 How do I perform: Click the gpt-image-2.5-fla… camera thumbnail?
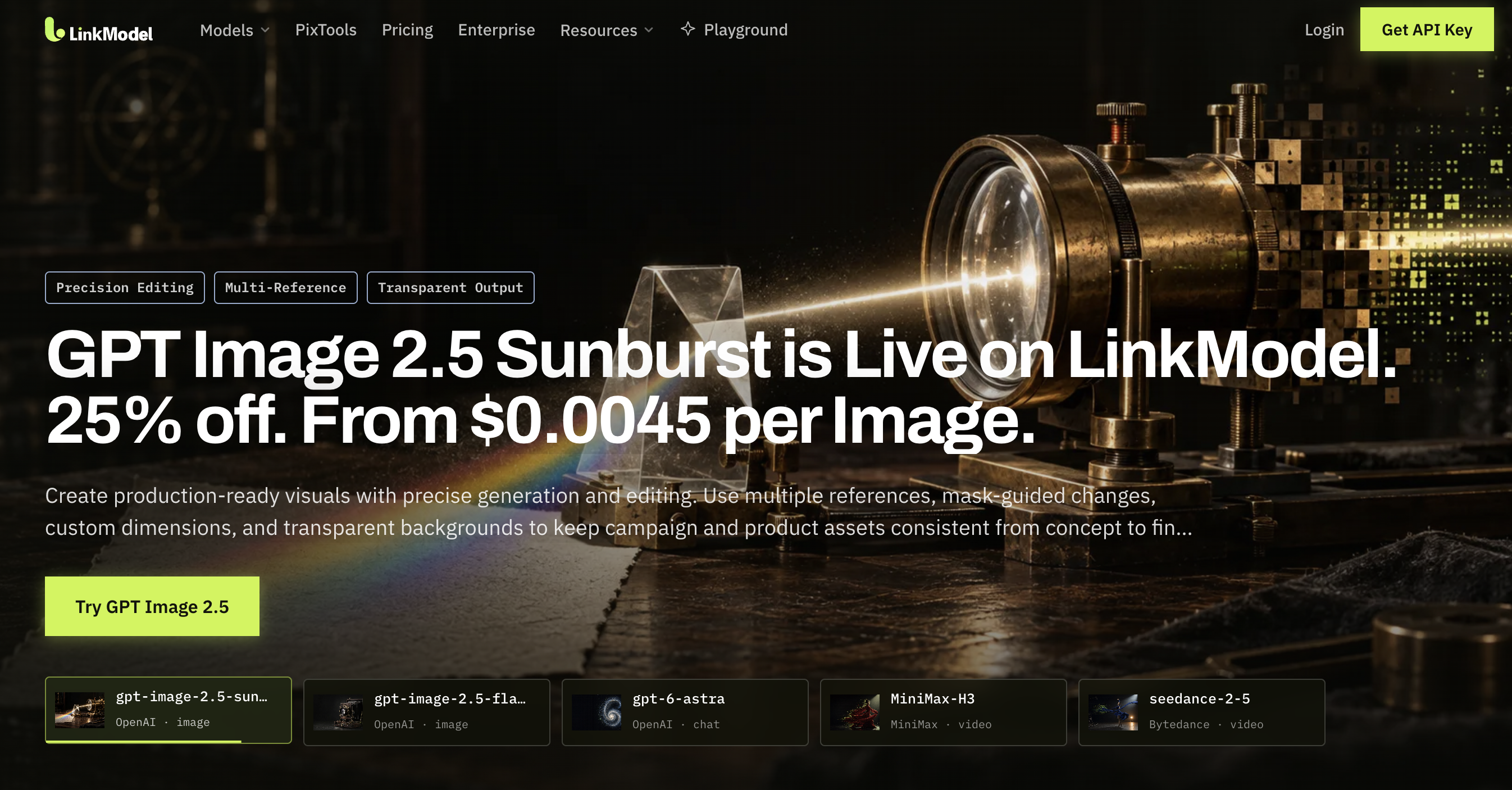[x=338, y=712]
